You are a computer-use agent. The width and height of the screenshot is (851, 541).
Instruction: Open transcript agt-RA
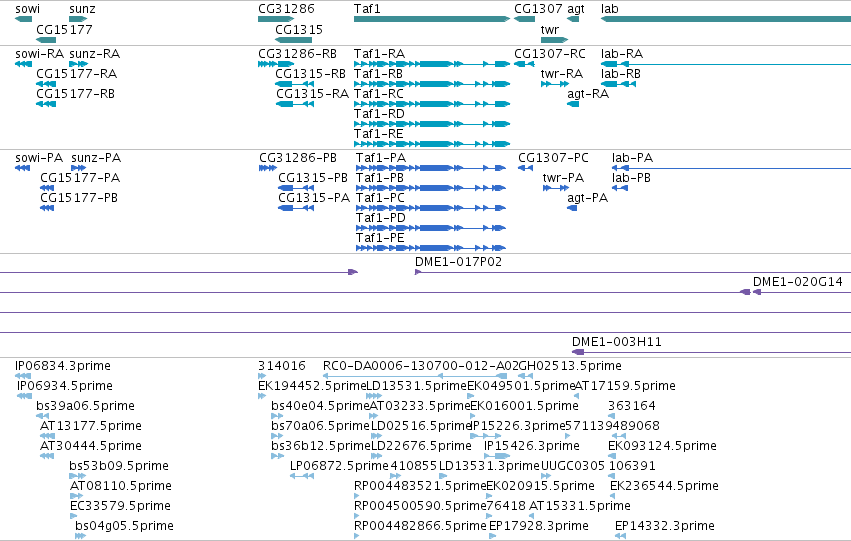point(588,94)
